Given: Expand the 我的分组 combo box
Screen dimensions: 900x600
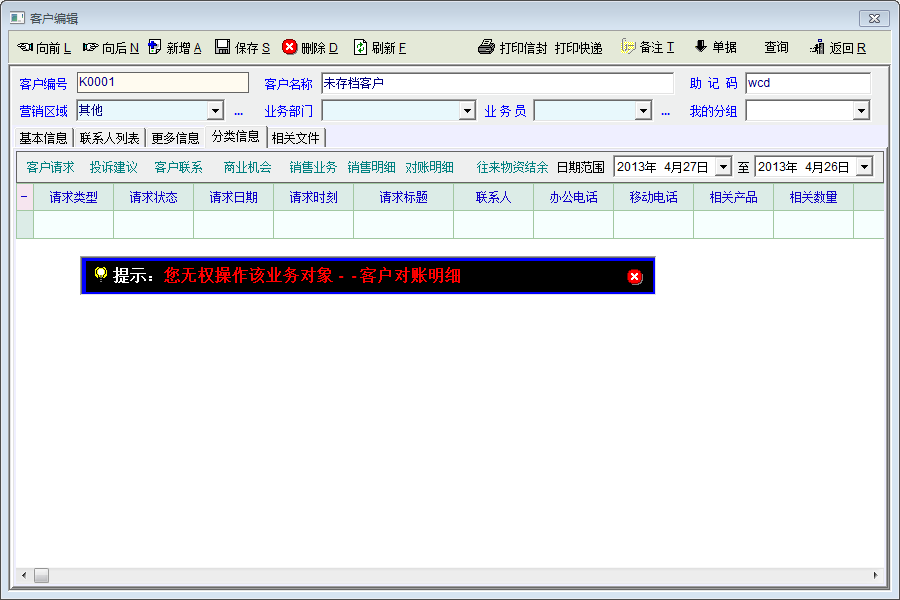Looking at the screenshot, I should coord(861,111).
